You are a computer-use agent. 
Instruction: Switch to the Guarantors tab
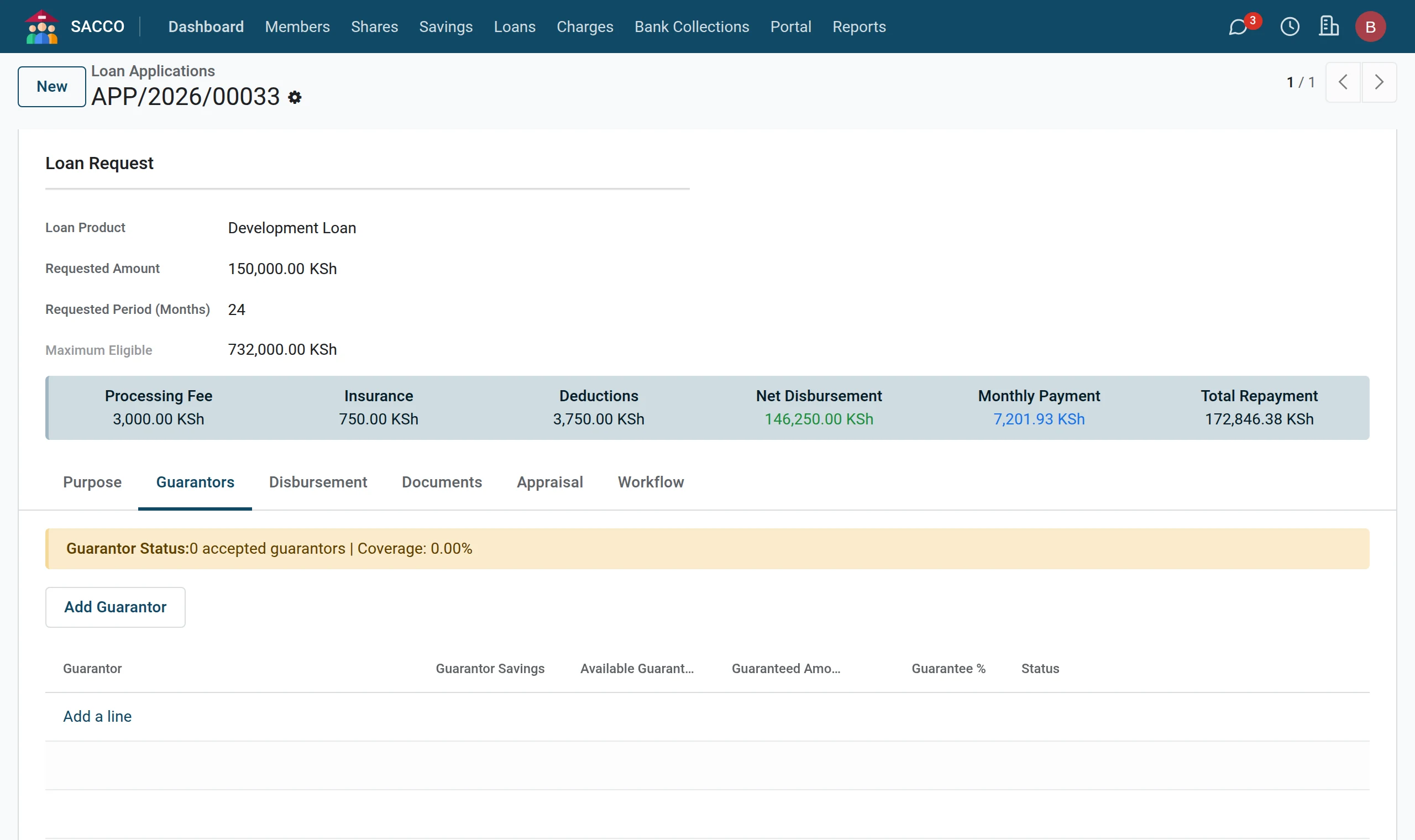tap(195, 482)
